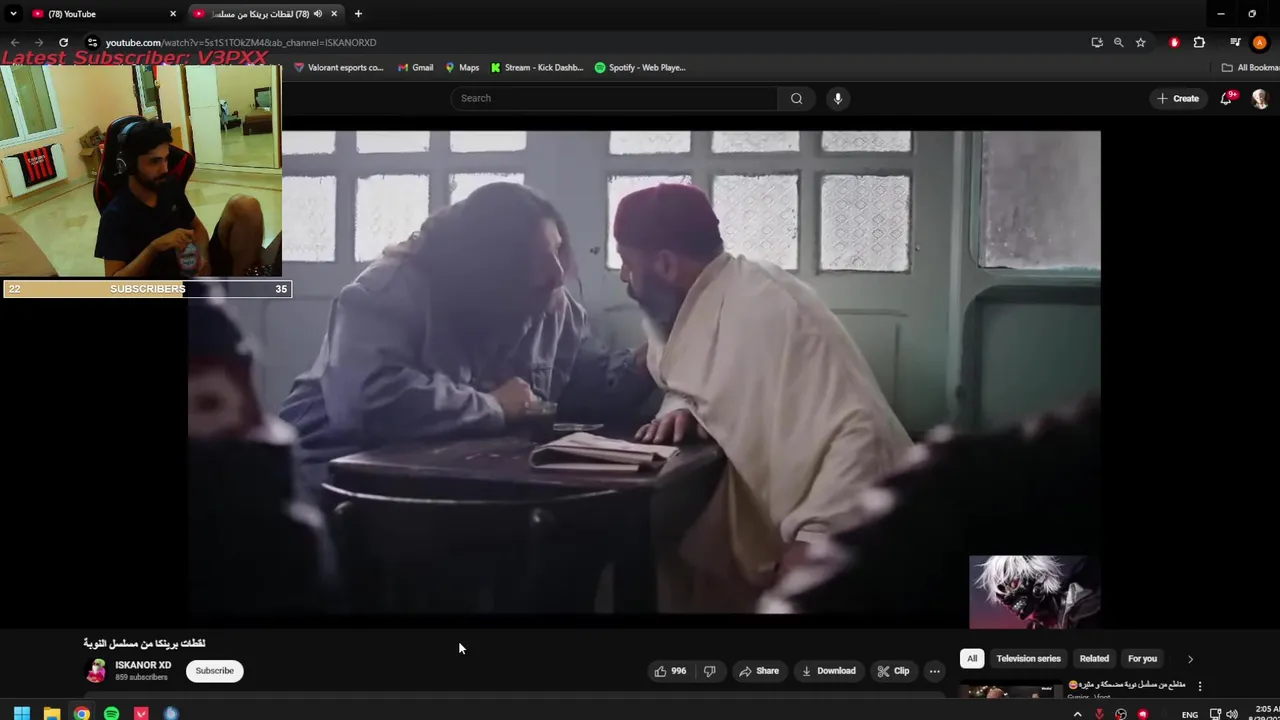
Task: Open options menu for first recommended video
Action: pos(1200,686)
